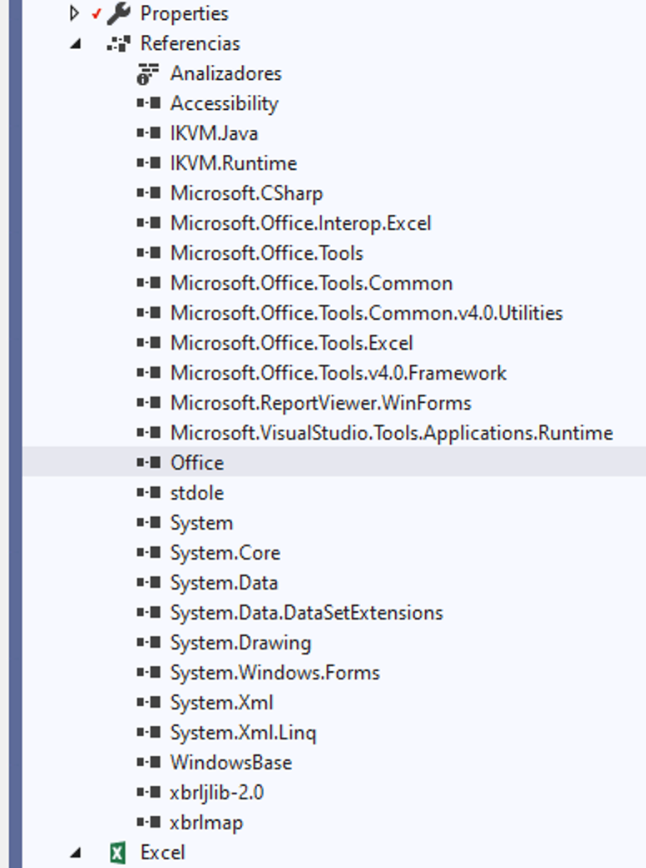This screenshot has width=646, height=868.
Task: Click the assembly icon beside Microsoft.CSharp
Action: pos(148,193)
